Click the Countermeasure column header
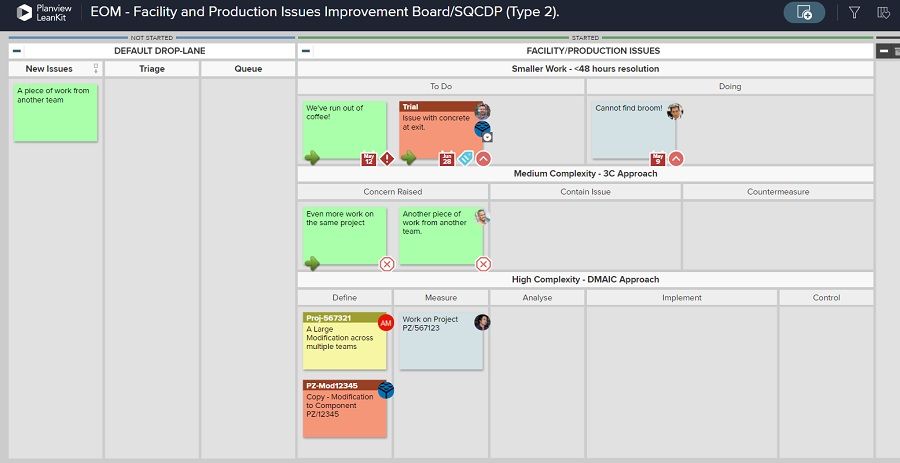This screenshot has width=900, height=463. pos(778,192)
